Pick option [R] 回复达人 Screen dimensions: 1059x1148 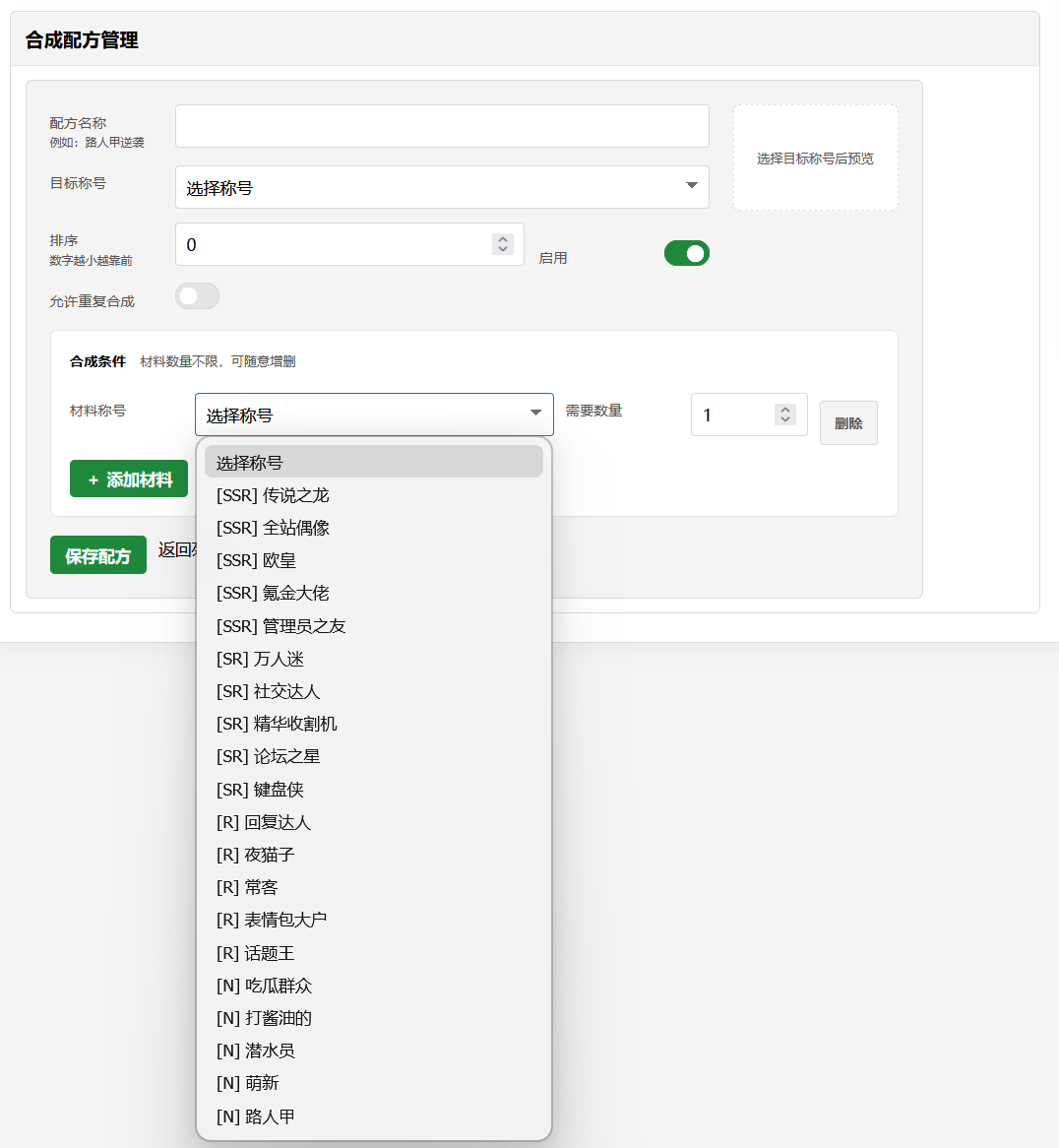pos(374,822)
